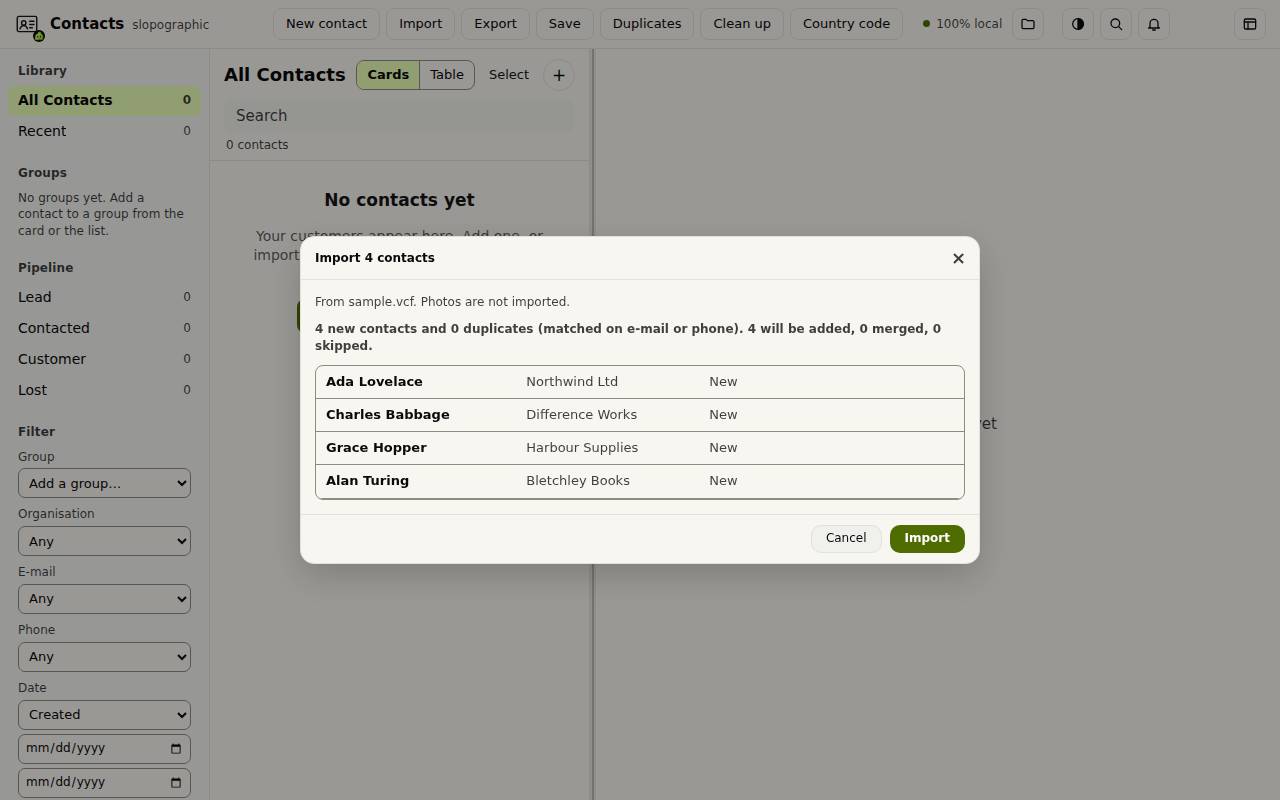Switch to Table view
Image resolution: width=1280 pixels, height=800 pixels.
point(447,75)
